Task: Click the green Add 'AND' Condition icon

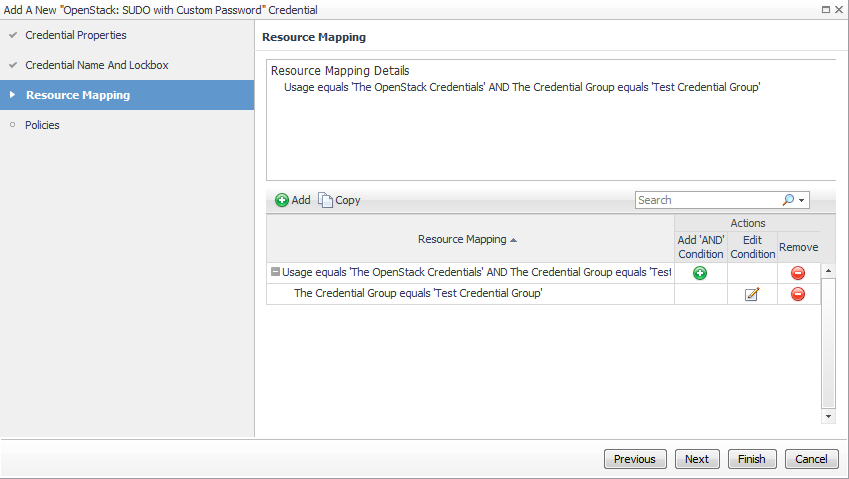Action: tap(700, 273)
